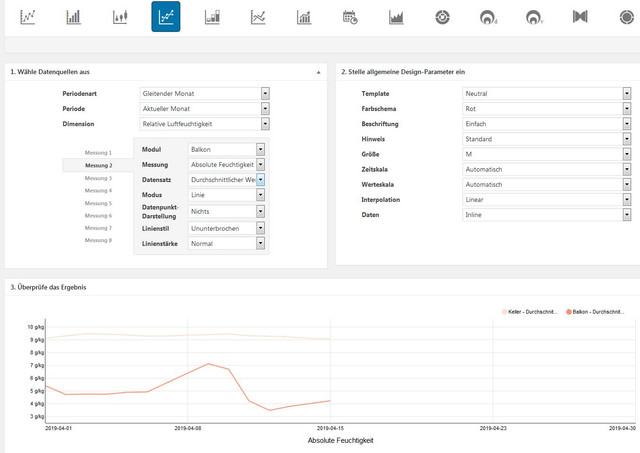Open the Messung 4 tab
This screenshot has width=640, height=453.
[98, 191]
